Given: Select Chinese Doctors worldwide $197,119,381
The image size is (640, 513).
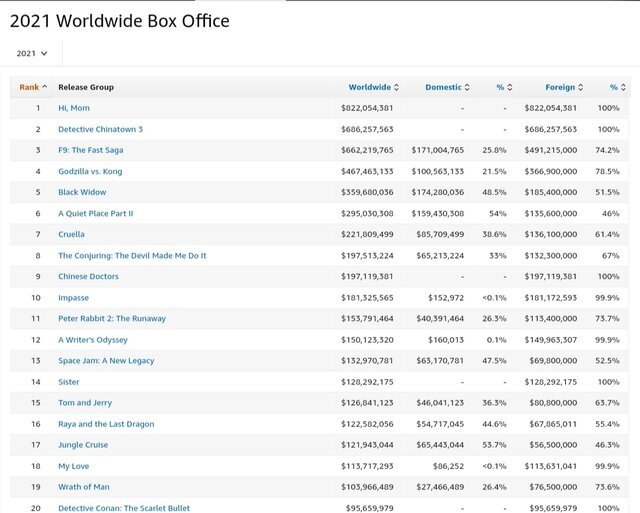Looking at the screenshot, I should click(x=367, y=276).
